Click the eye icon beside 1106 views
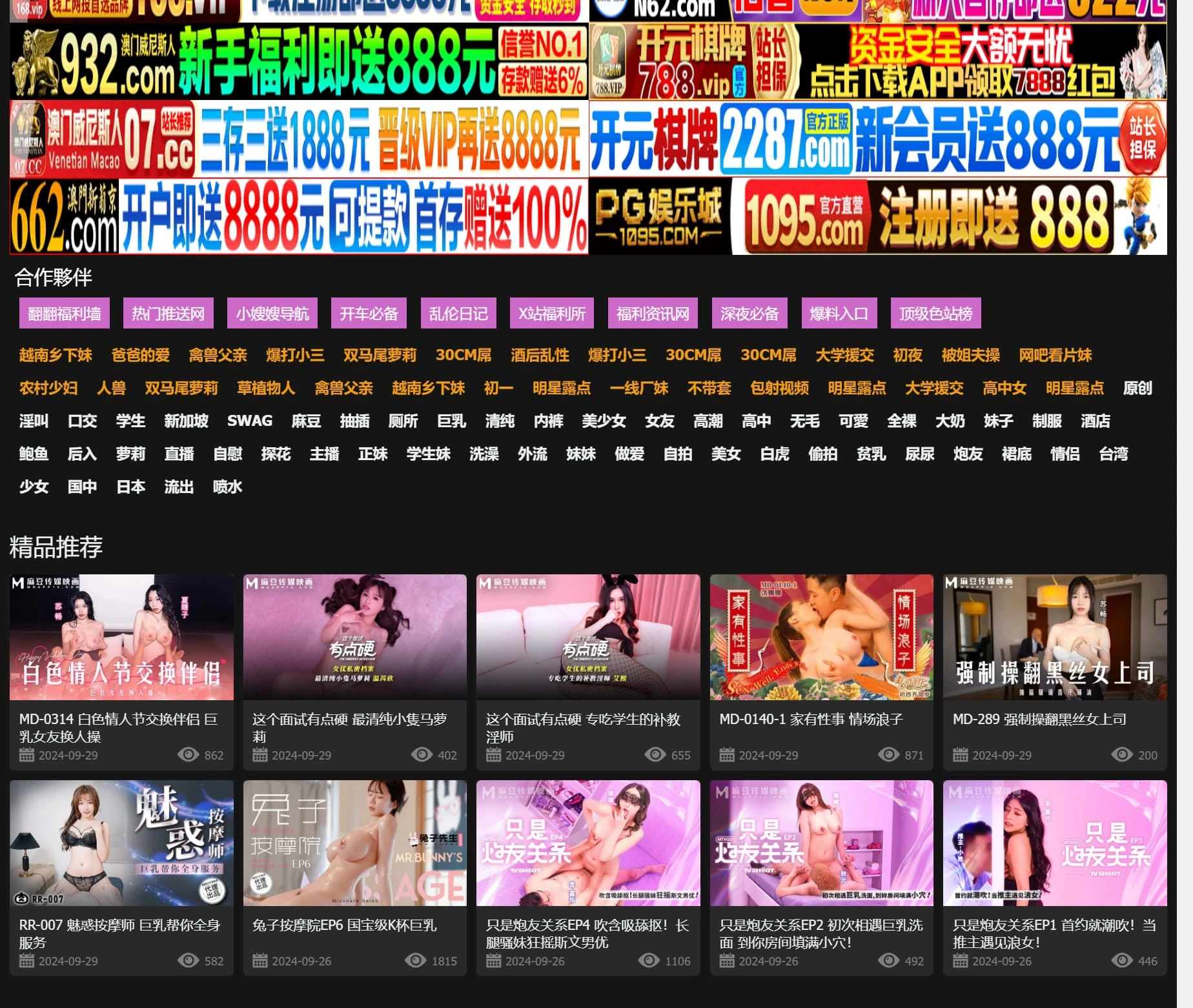Screen dimensions: 1193x1008 pos(649,961)
